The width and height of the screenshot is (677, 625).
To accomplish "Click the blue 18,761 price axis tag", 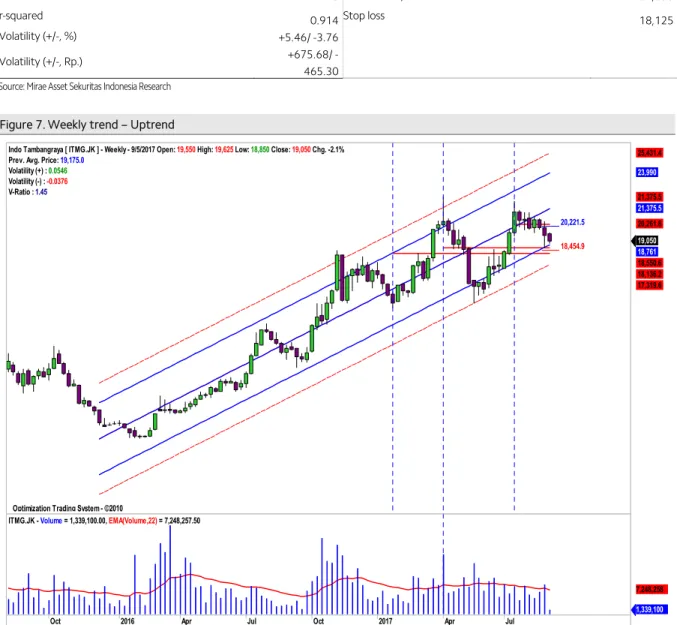I will point(646,252).
